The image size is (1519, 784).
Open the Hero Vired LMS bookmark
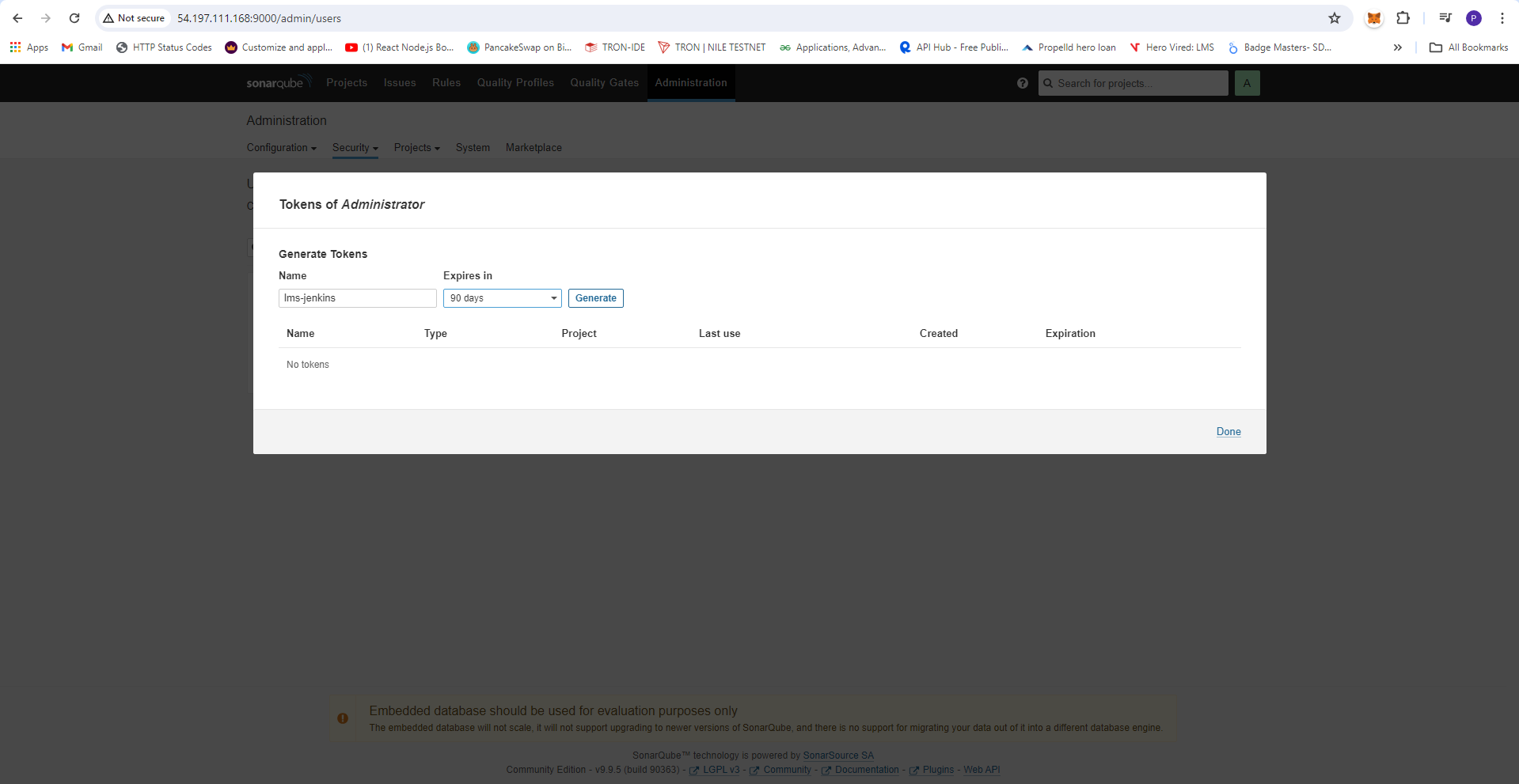1172,47
